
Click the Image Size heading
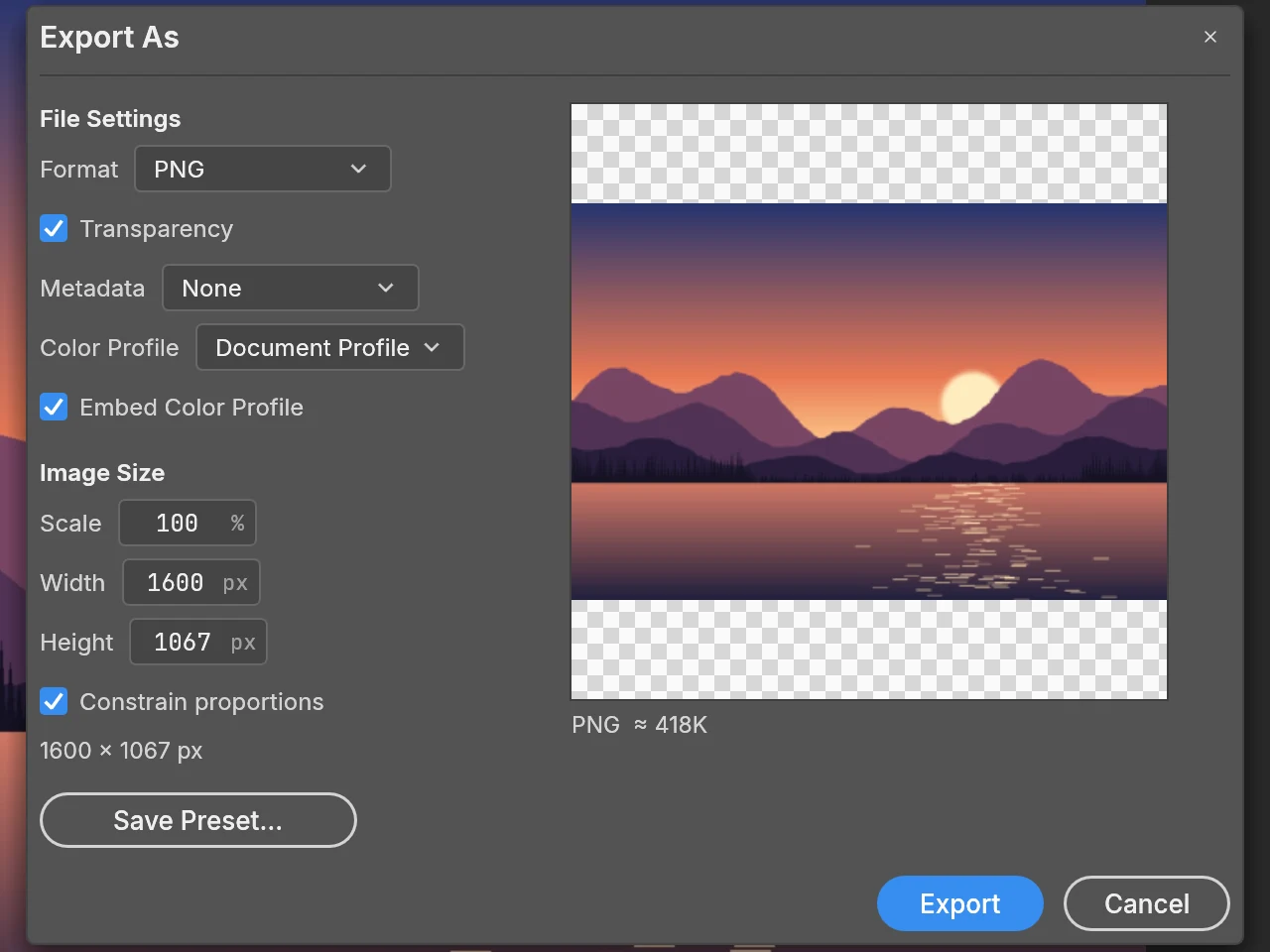click(x=102, y=473)
